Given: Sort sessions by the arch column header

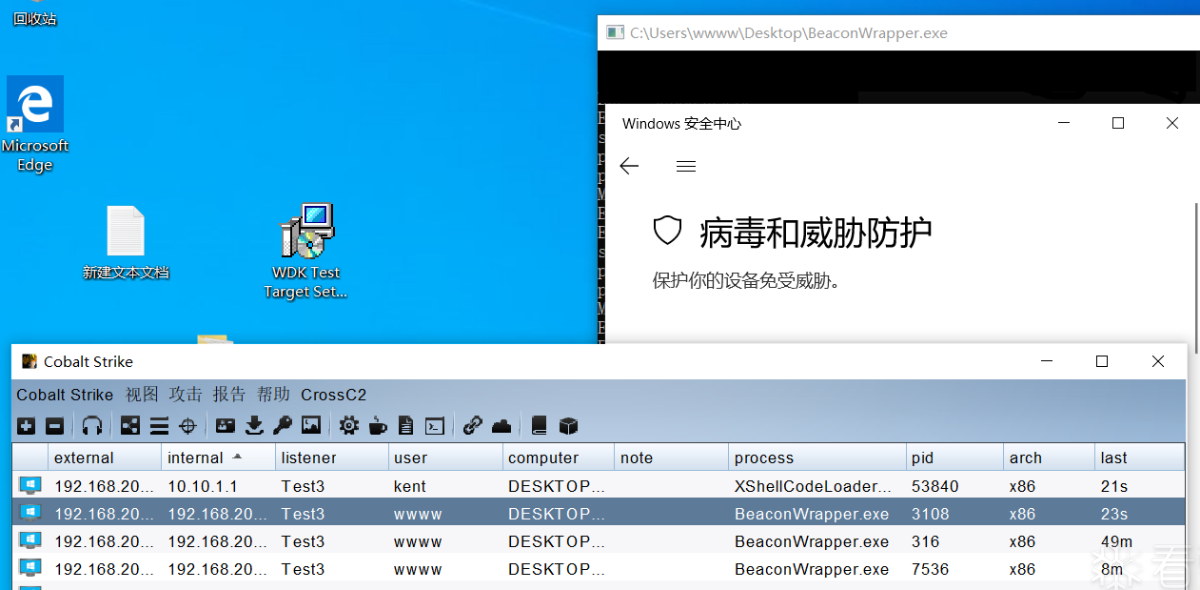Looking at the screenshot, I should [x=1049, y=458].
